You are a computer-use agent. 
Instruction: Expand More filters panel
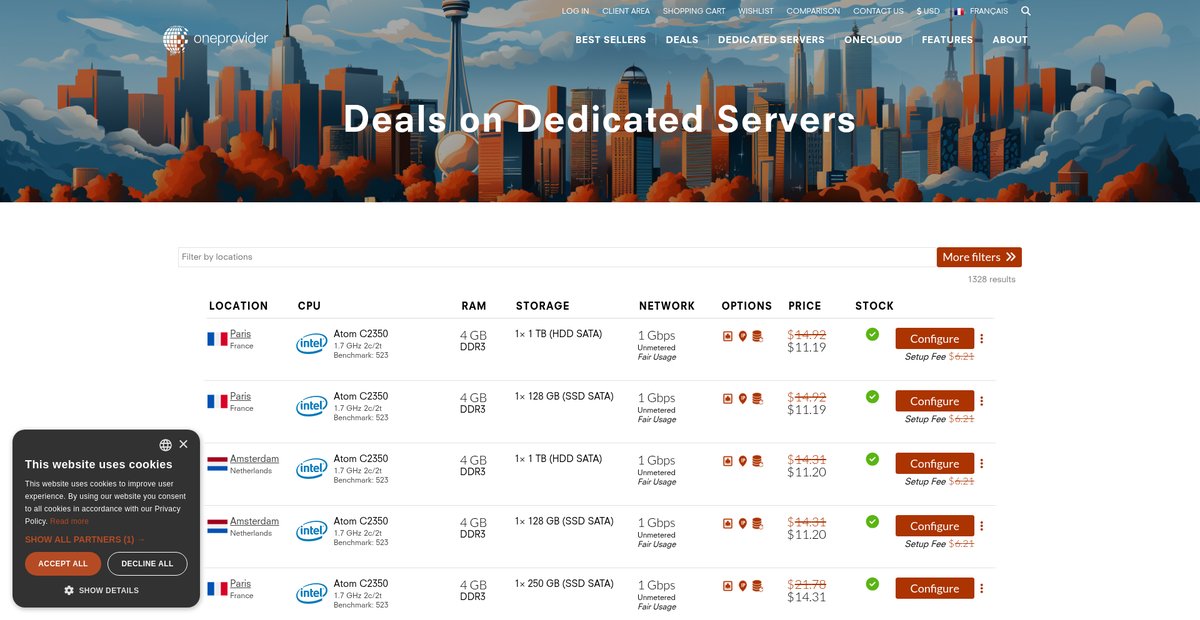(979, 257)
